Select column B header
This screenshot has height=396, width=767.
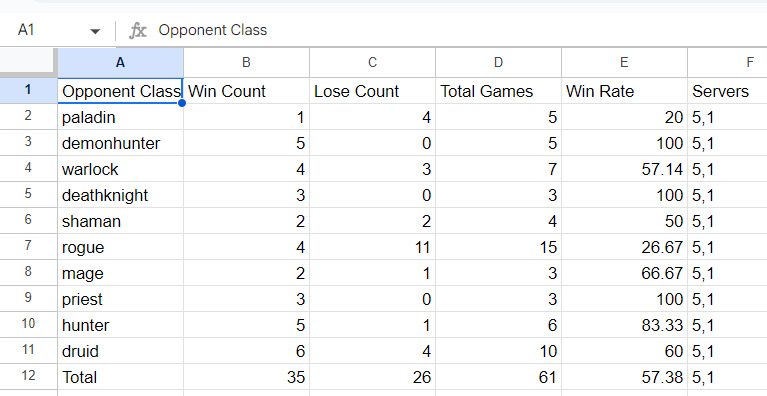tap(247, 63)
